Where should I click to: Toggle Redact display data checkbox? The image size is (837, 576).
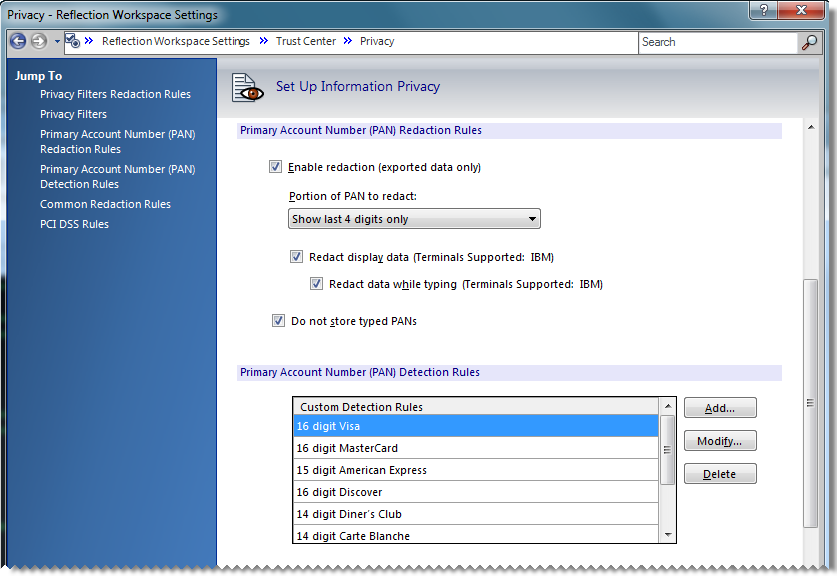coord(296,257)
